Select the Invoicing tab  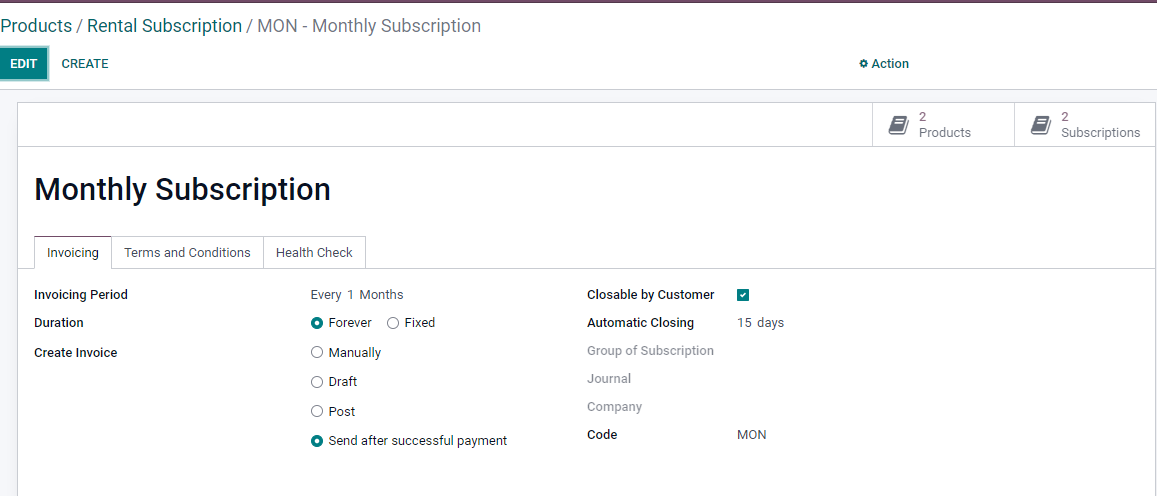click(x=73, y=252)
